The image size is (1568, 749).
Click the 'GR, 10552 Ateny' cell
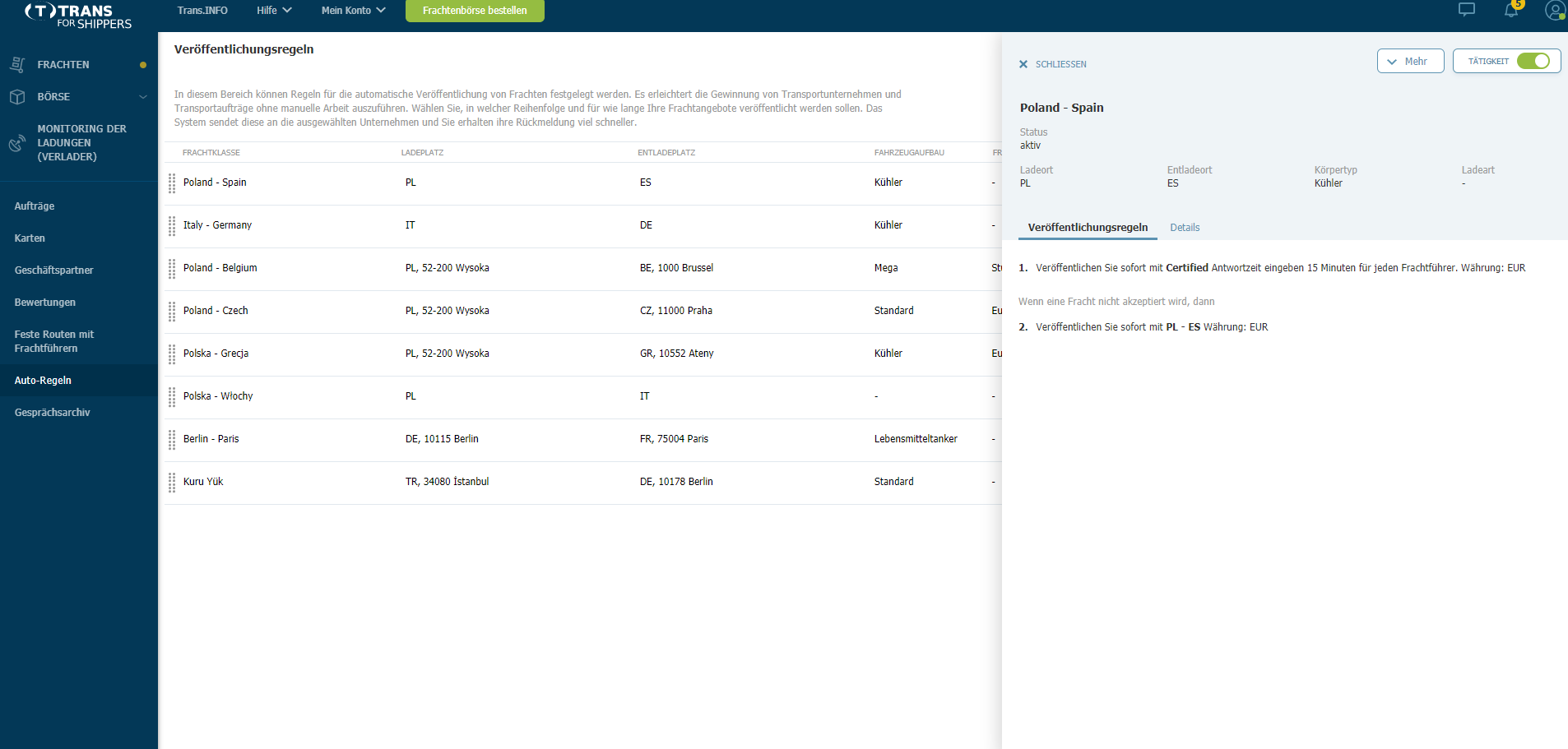(x=676, y=354)
